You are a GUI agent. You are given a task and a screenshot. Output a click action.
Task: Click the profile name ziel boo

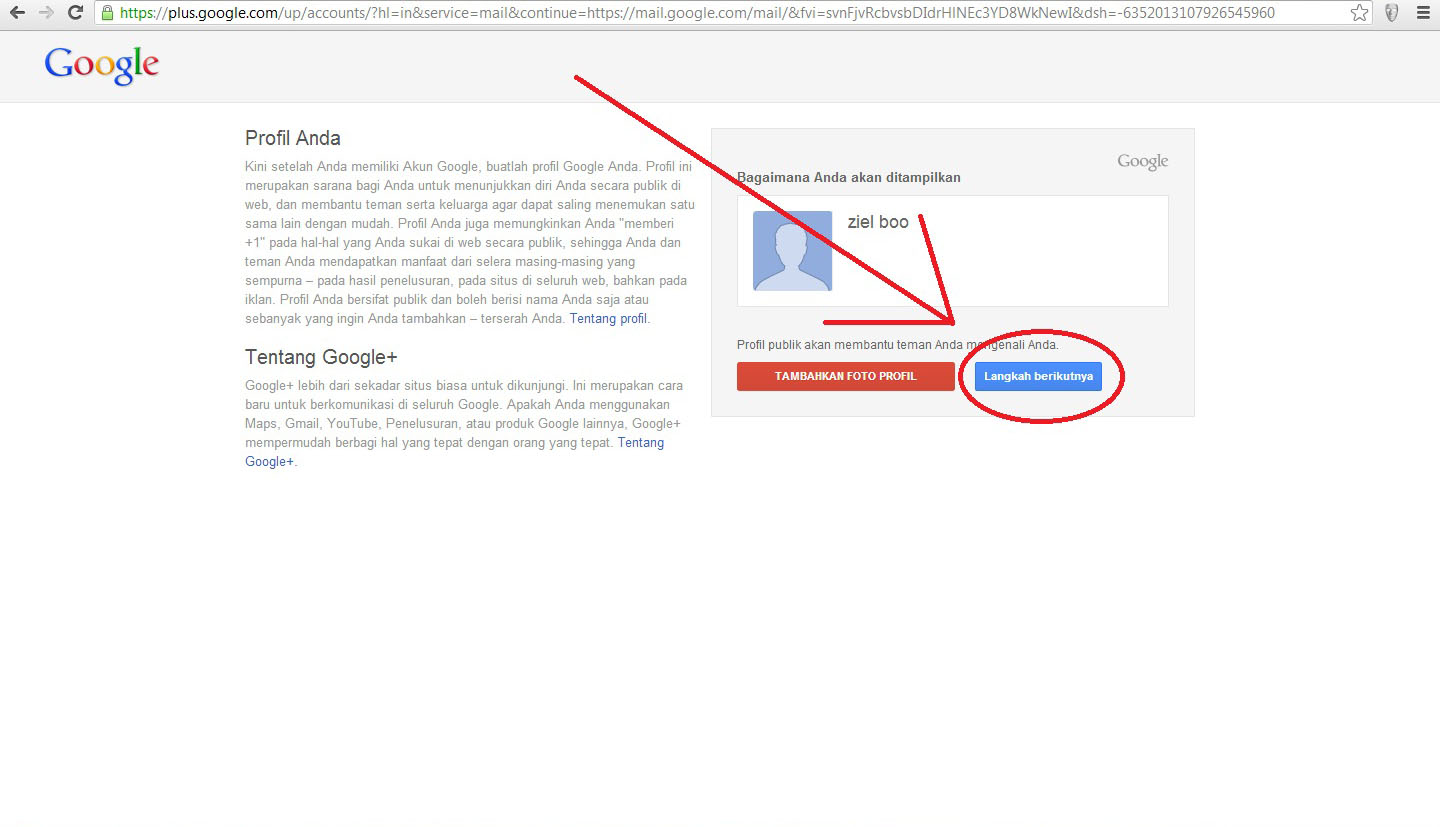pos(878,222)
